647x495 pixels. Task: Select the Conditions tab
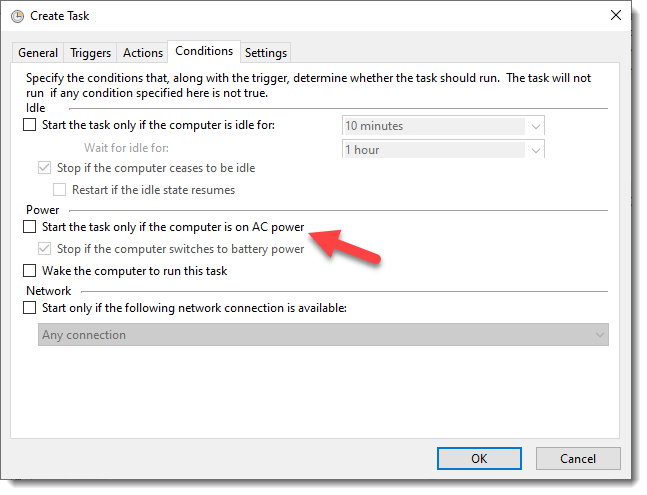204,51
